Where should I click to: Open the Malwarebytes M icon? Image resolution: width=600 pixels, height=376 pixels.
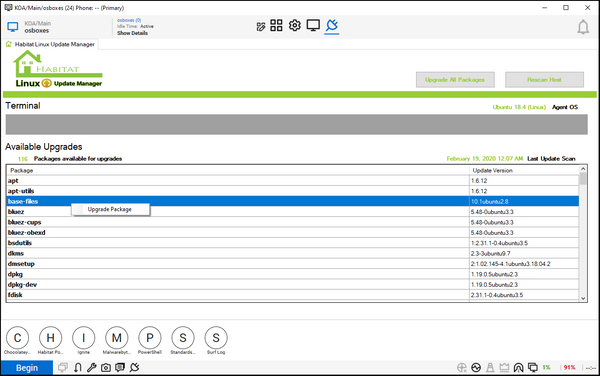coord(117,338)
